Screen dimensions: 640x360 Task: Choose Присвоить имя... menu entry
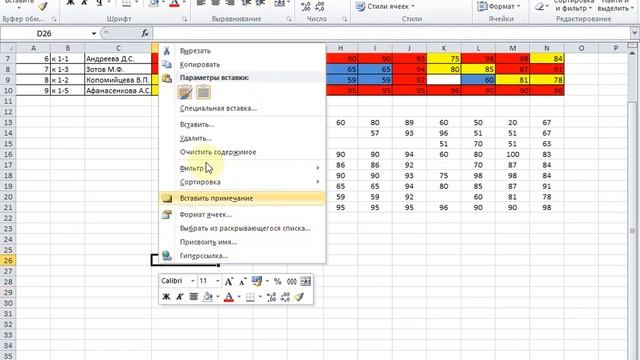click(x=242, y=242)
